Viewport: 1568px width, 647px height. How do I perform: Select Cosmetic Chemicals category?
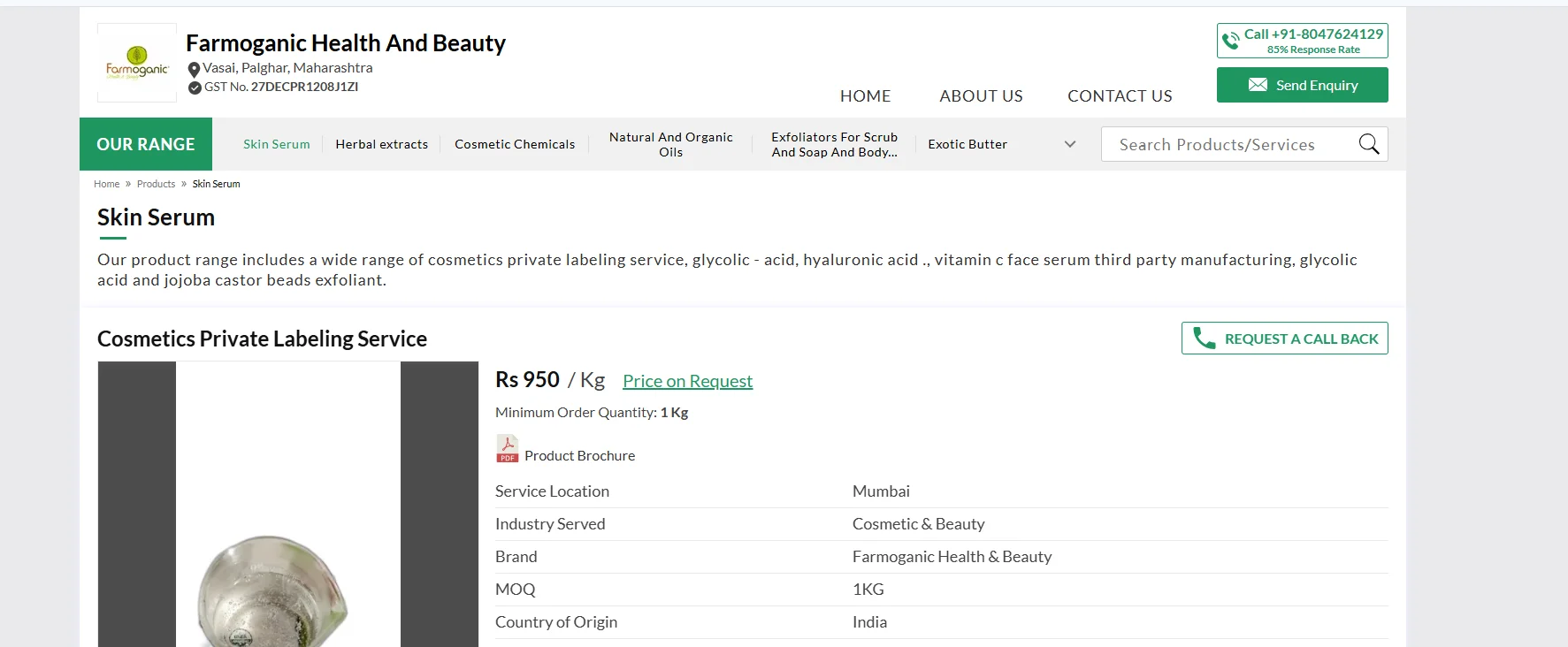[515, 144]
